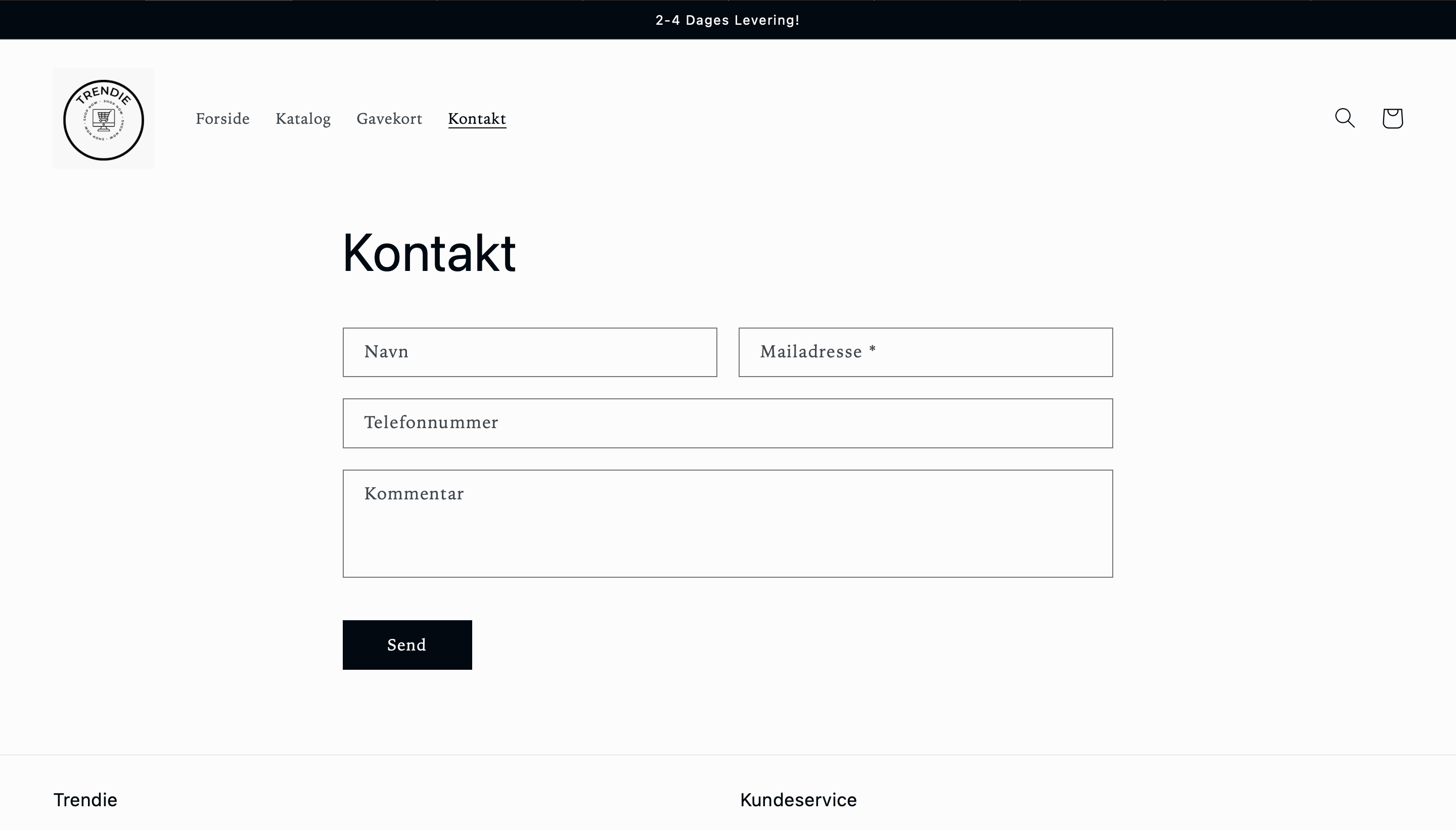Go to the Forside page
Viewport: 1456px width, 830px height.
click(222, 119)
